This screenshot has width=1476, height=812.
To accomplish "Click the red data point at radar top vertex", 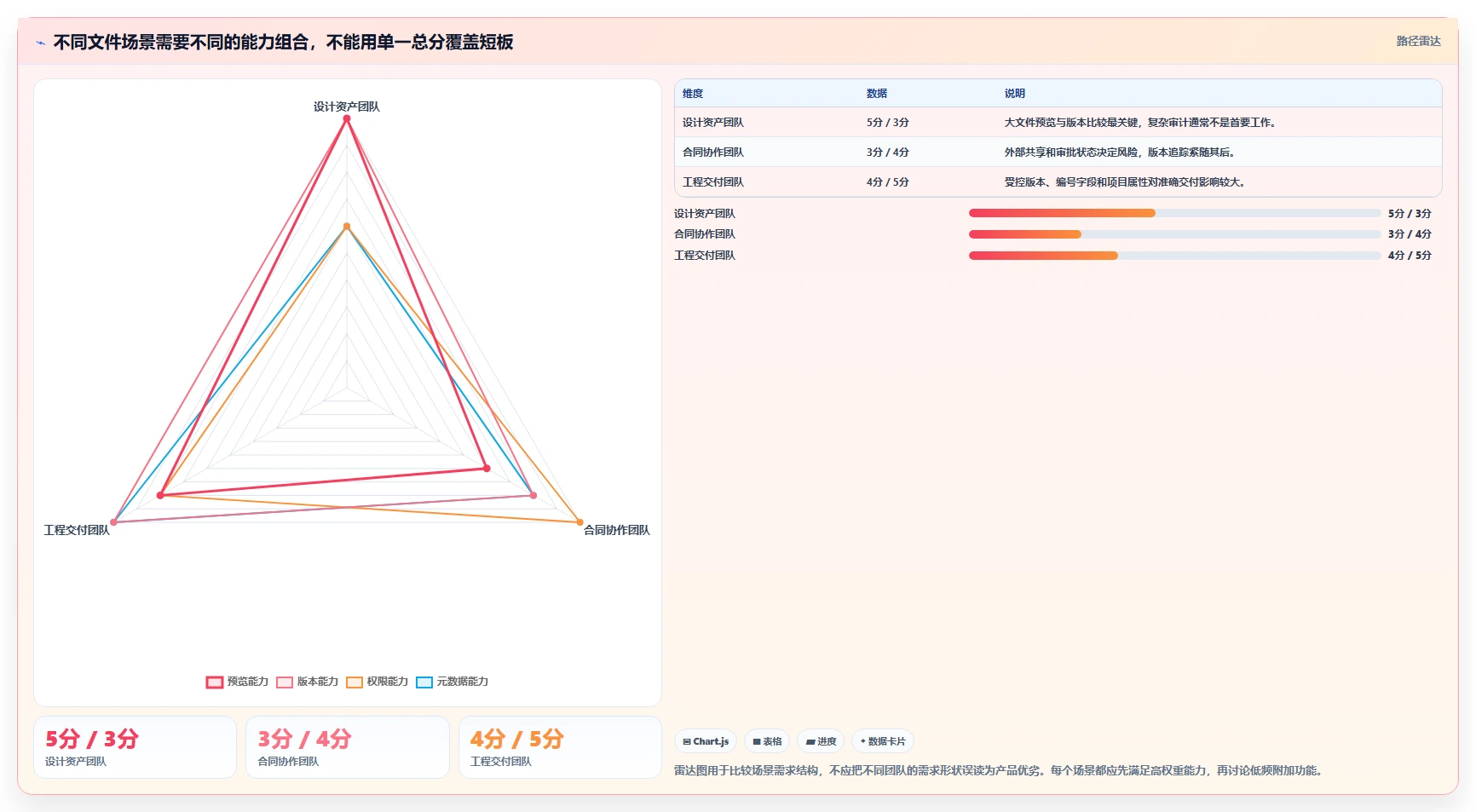I will pyautogui.click(x=347, y=118).
